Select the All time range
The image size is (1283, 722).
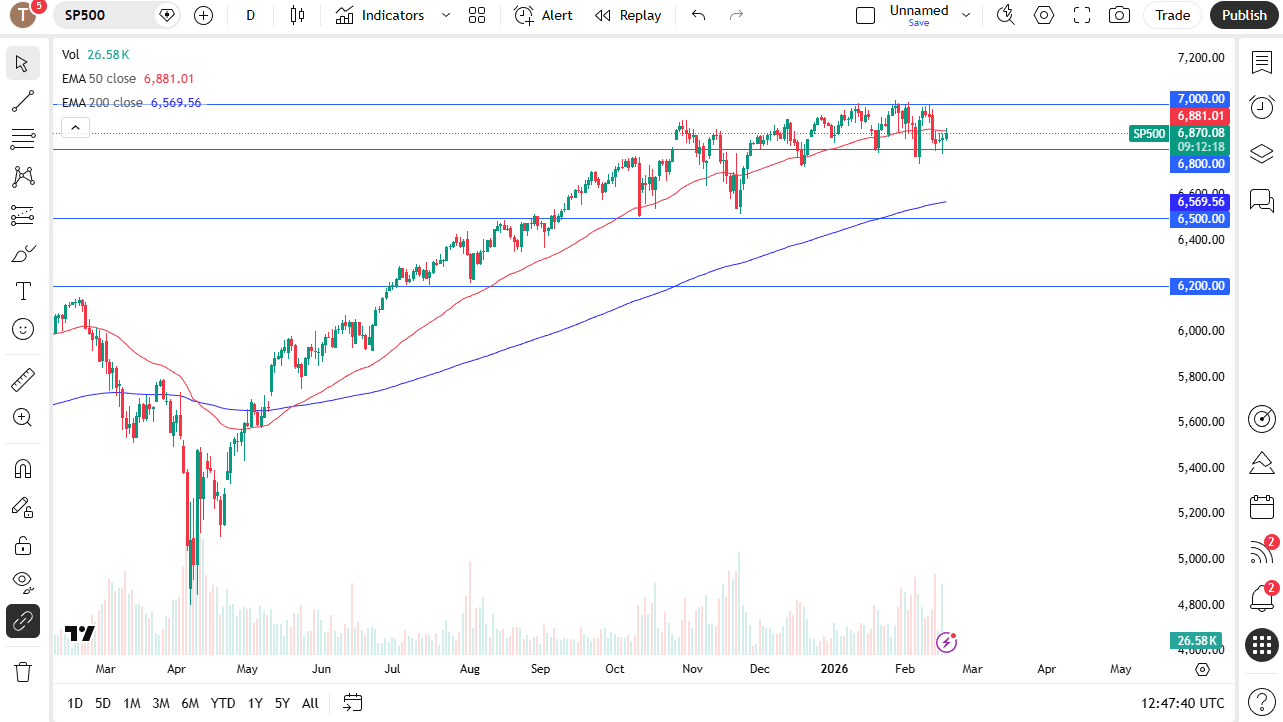[310, 703]
